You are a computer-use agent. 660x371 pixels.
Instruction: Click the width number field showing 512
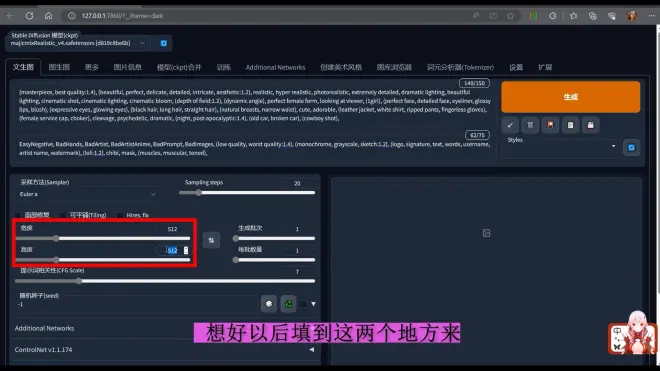[173, 229]
